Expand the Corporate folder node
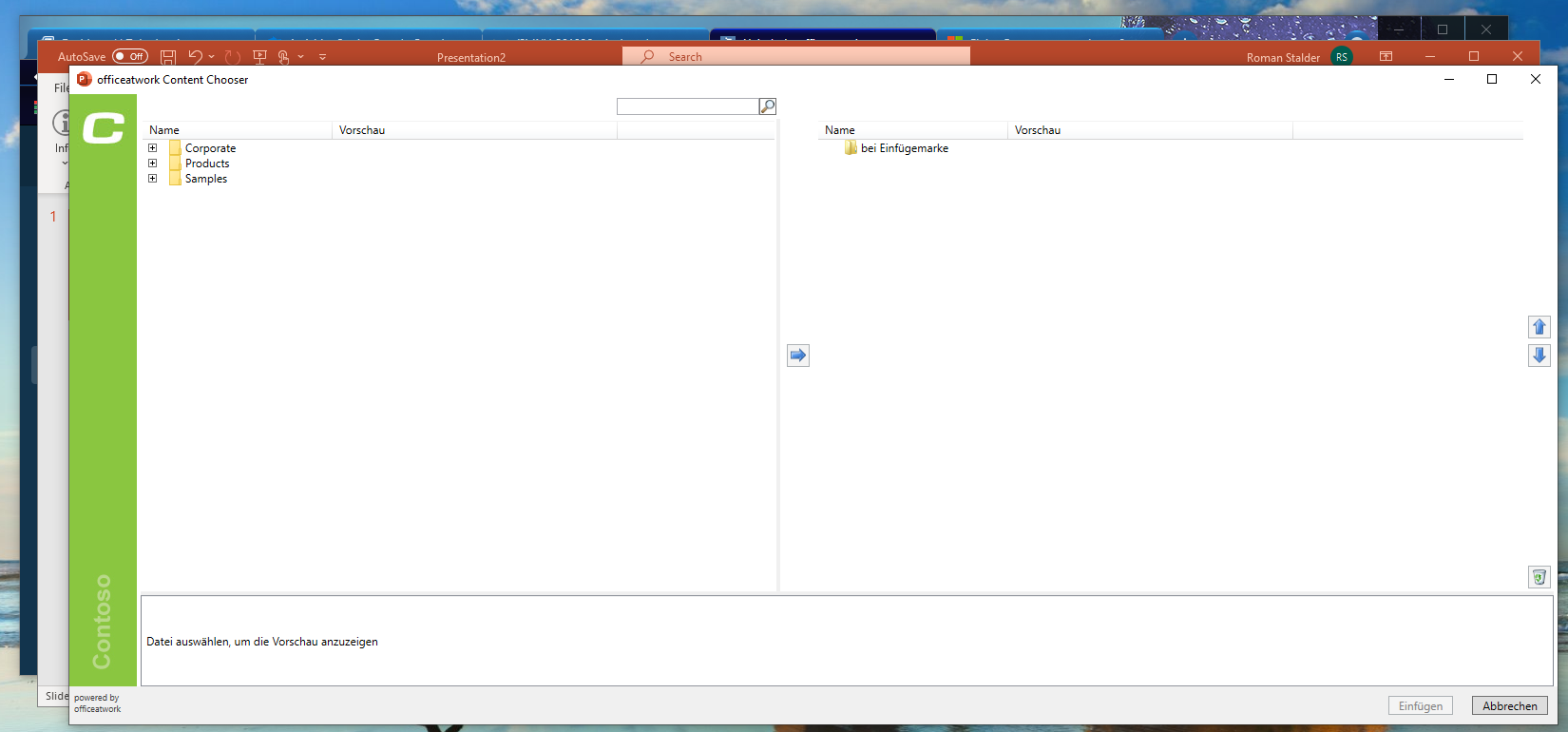The width and height of the screenshot is (1568, 732). click(152, 148)
